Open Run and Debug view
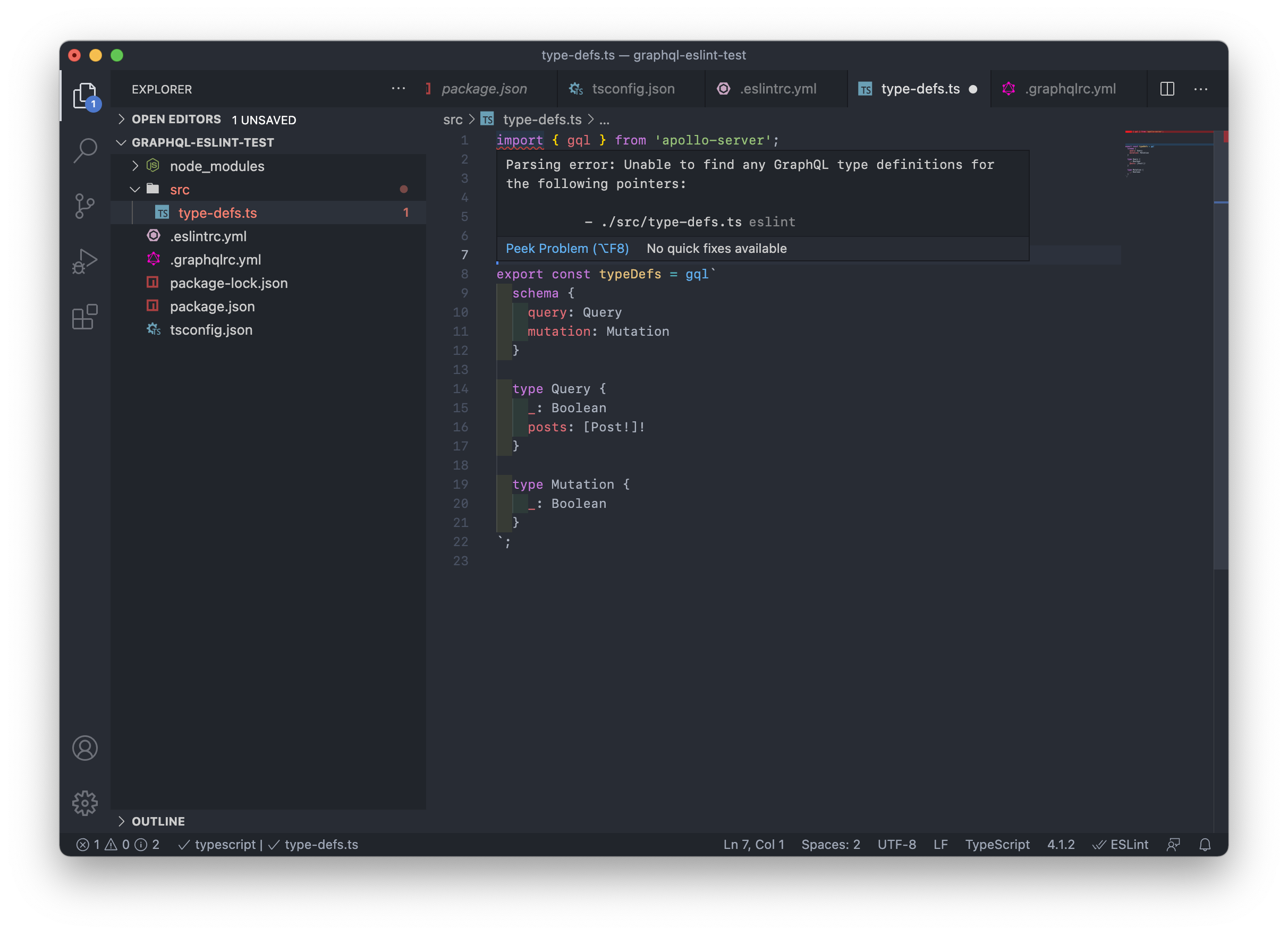 [x=85, y=261]
